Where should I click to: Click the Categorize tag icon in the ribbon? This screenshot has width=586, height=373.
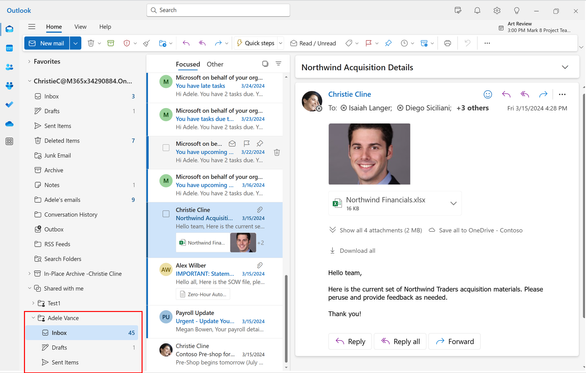tap(349, 43)
